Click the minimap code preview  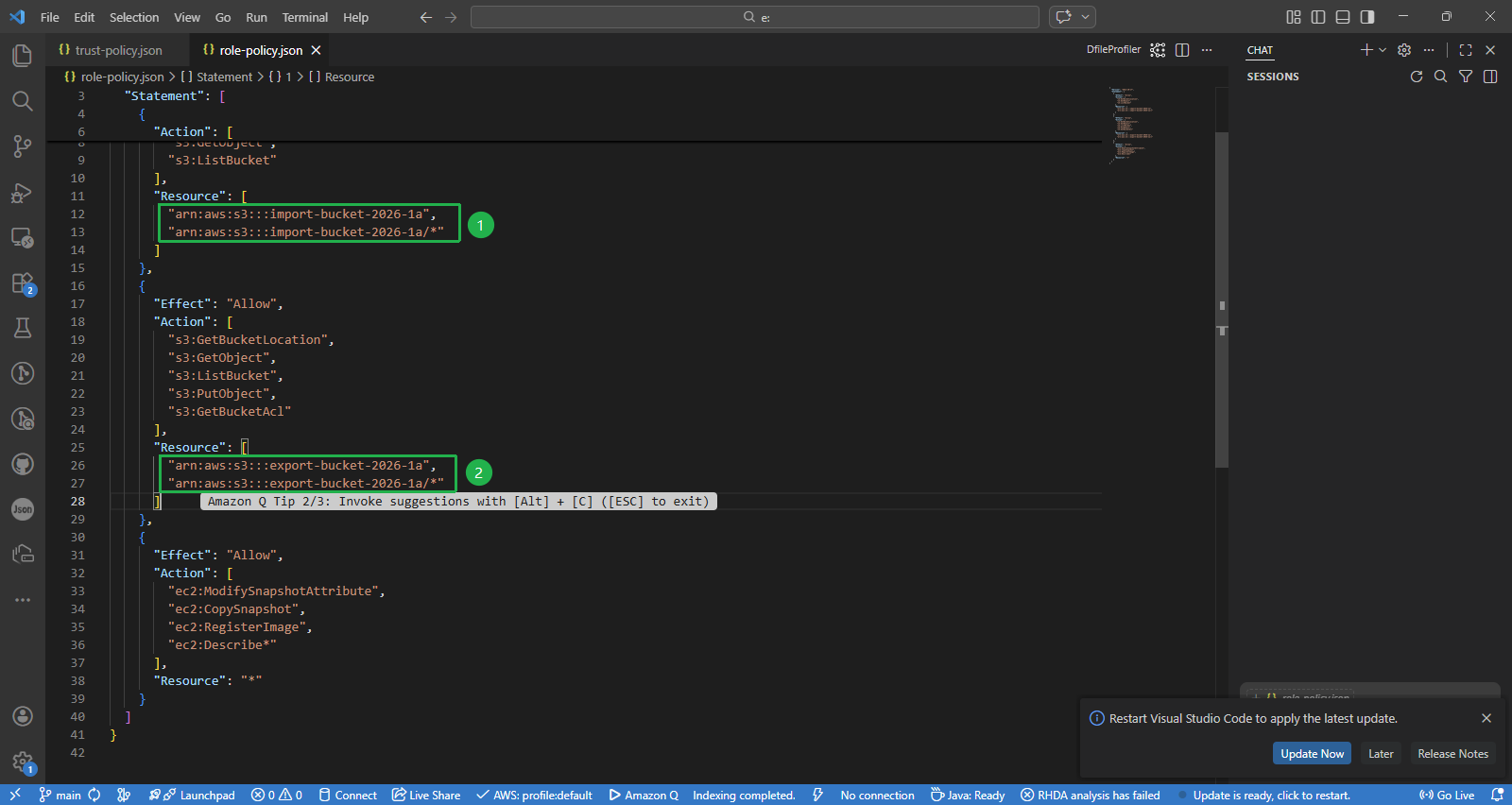[x=1132, y=125]
